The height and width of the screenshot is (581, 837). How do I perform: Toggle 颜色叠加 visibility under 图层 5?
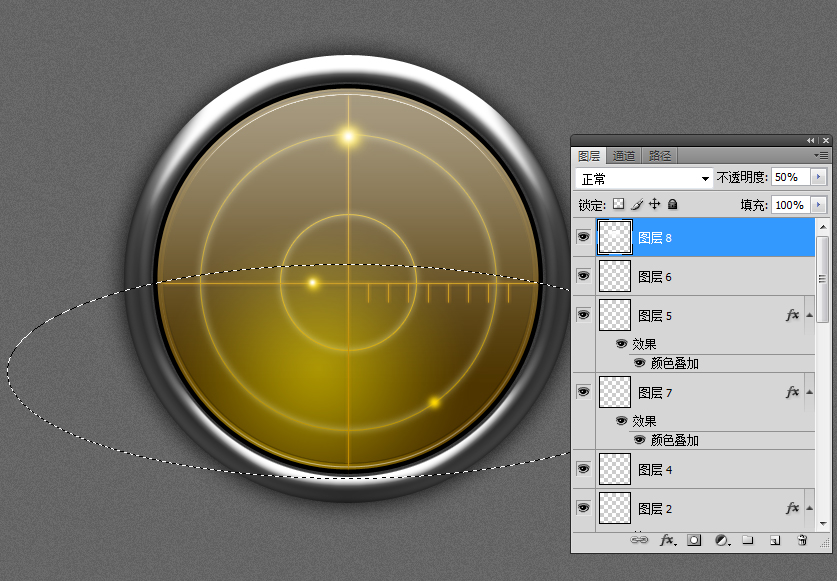[x=639, y=363]
